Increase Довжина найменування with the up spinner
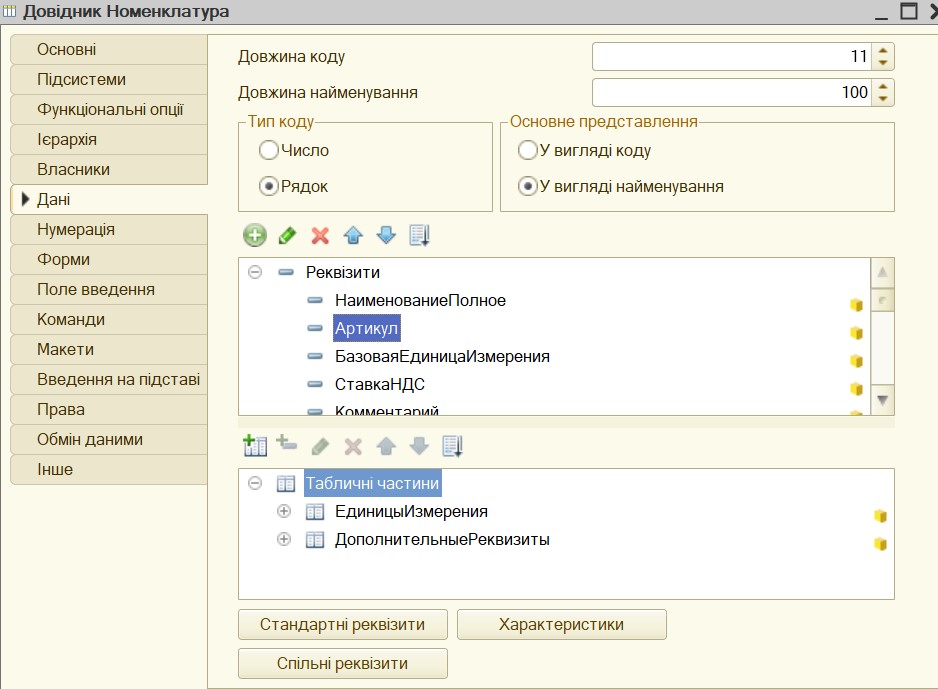Viewport: 938px width, 689px height. click(883, 87)
